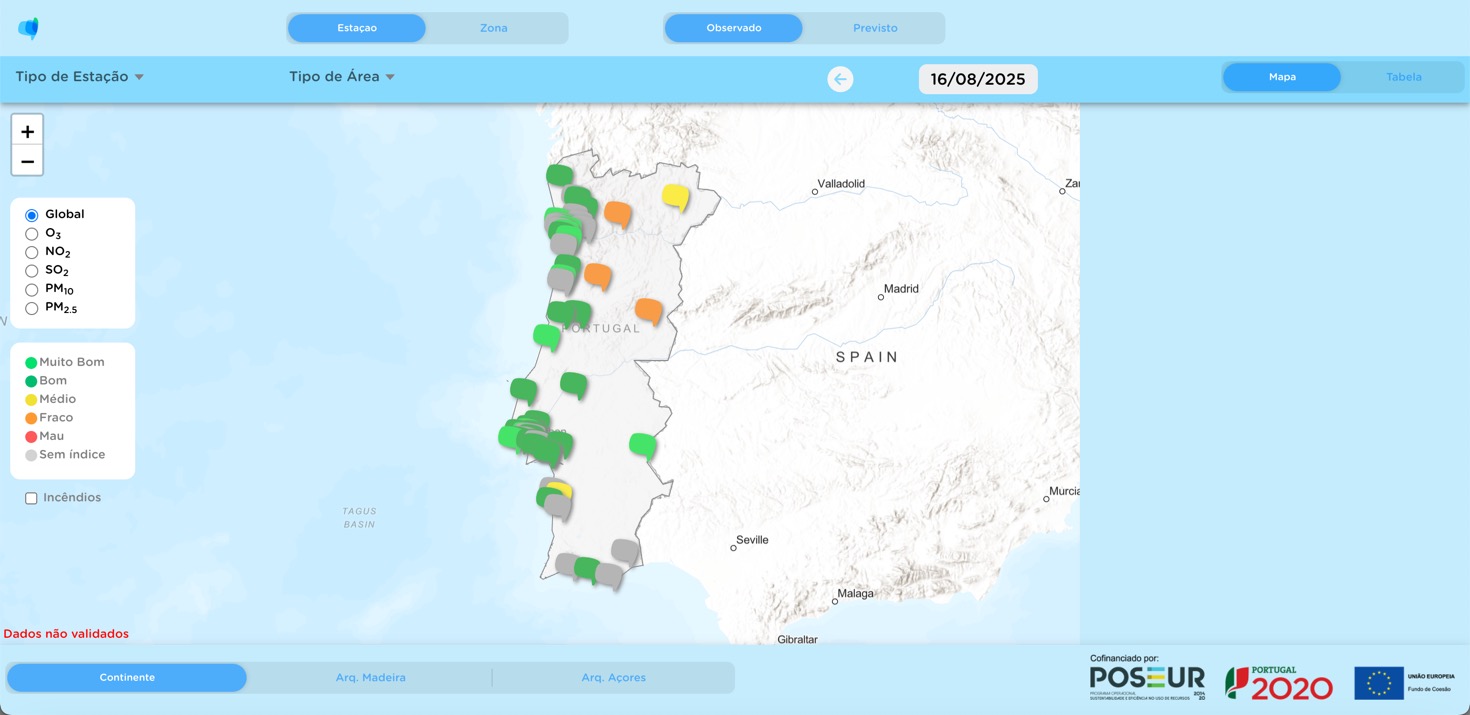Image resolution: width=1470 pixels, height=715 pixels.
Task: Click the Fraco orange legend swatch
Action: pyautogui.click(x=31, y=418)
